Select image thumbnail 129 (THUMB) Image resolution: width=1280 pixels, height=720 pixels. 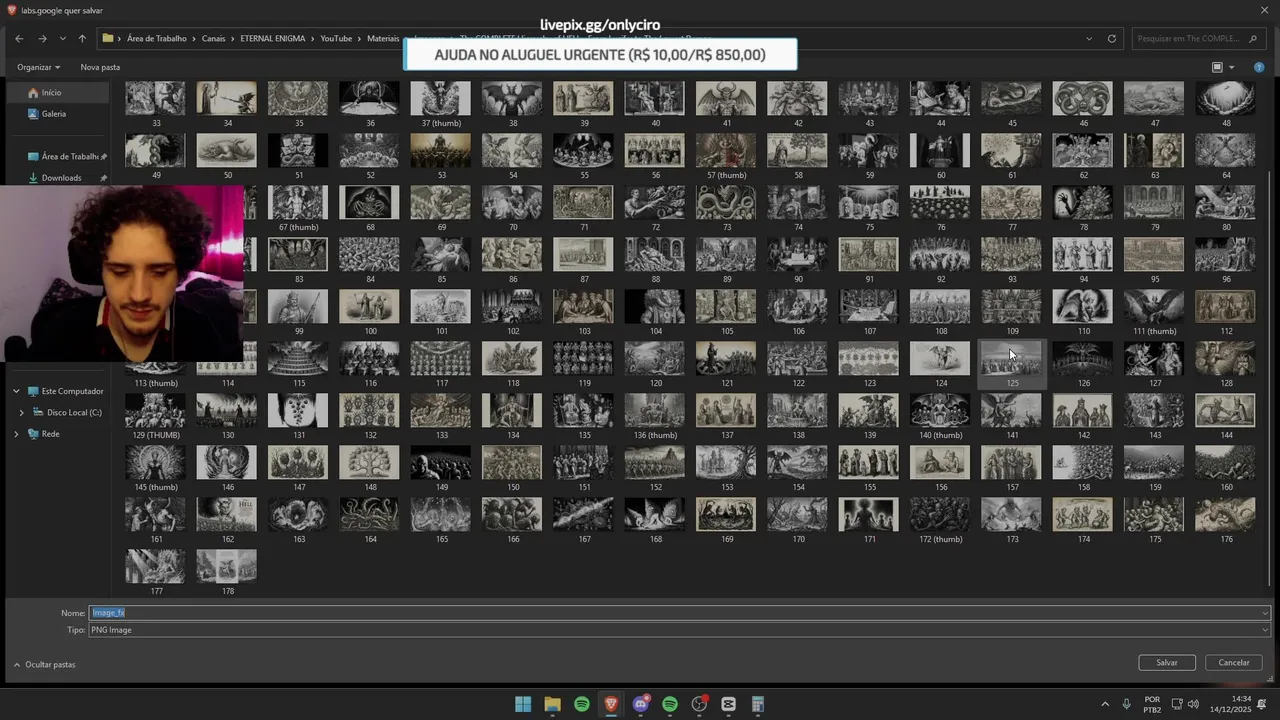[155, 417]
